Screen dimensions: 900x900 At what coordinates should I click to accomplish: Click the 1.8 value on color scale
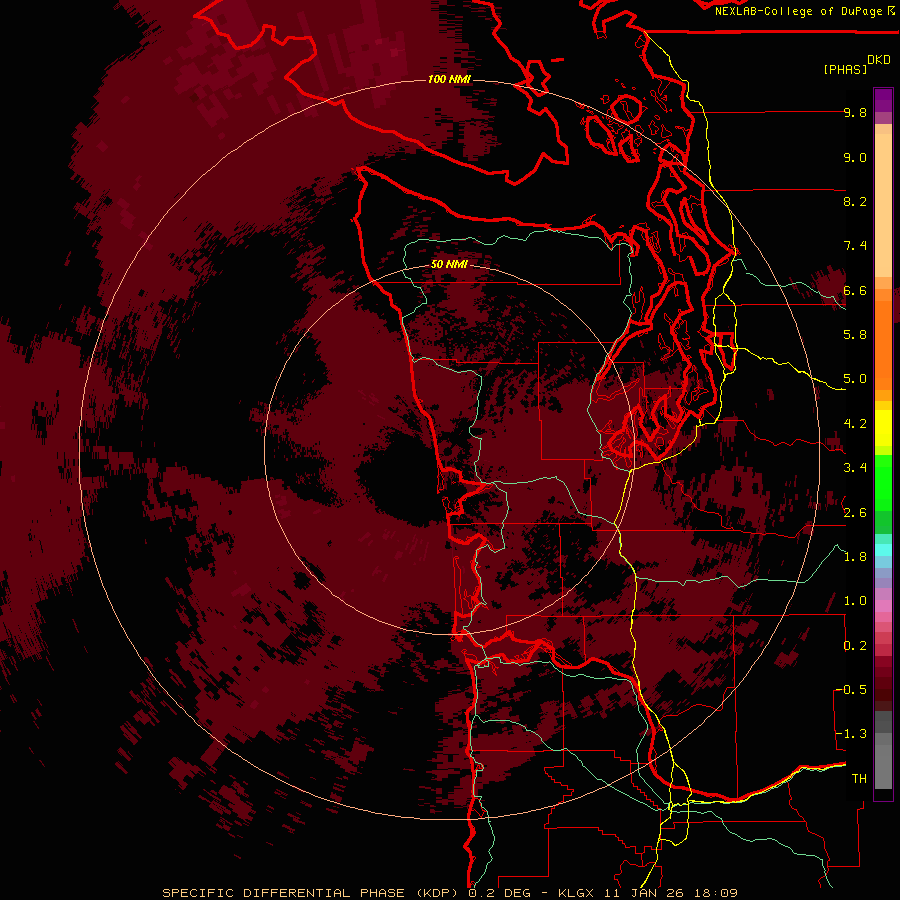[855, 557]
